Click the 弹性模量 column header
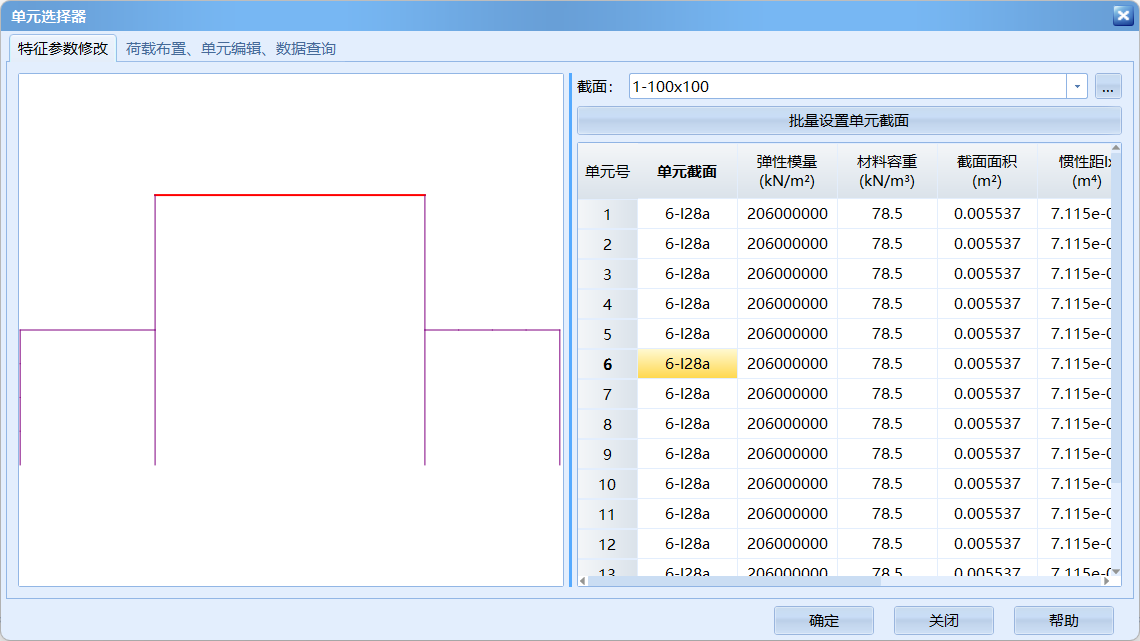This screenshot has height=641, width=1140. point(787,171)
